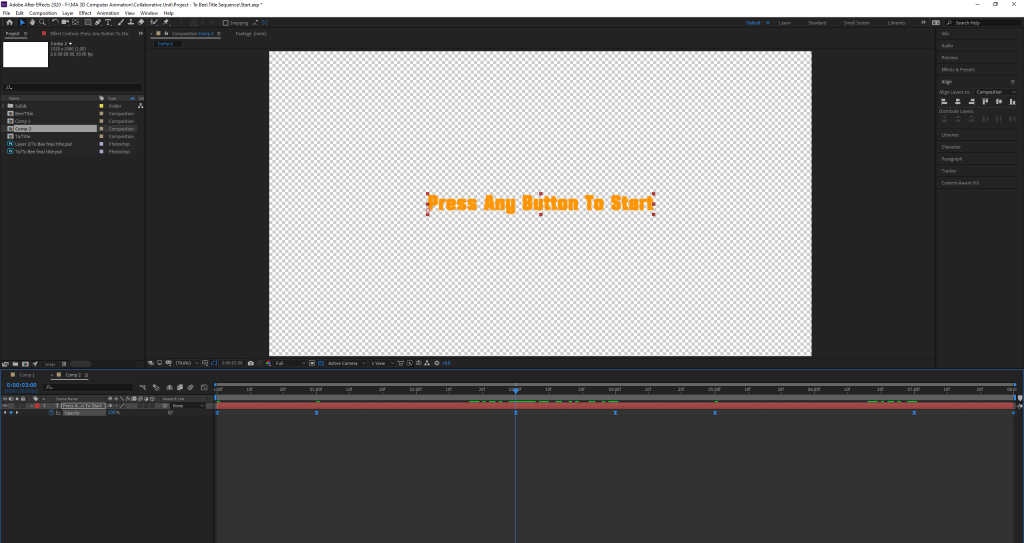The image size is (1024, 543).
Task: Select the Eraser tool
Action: 140,22
